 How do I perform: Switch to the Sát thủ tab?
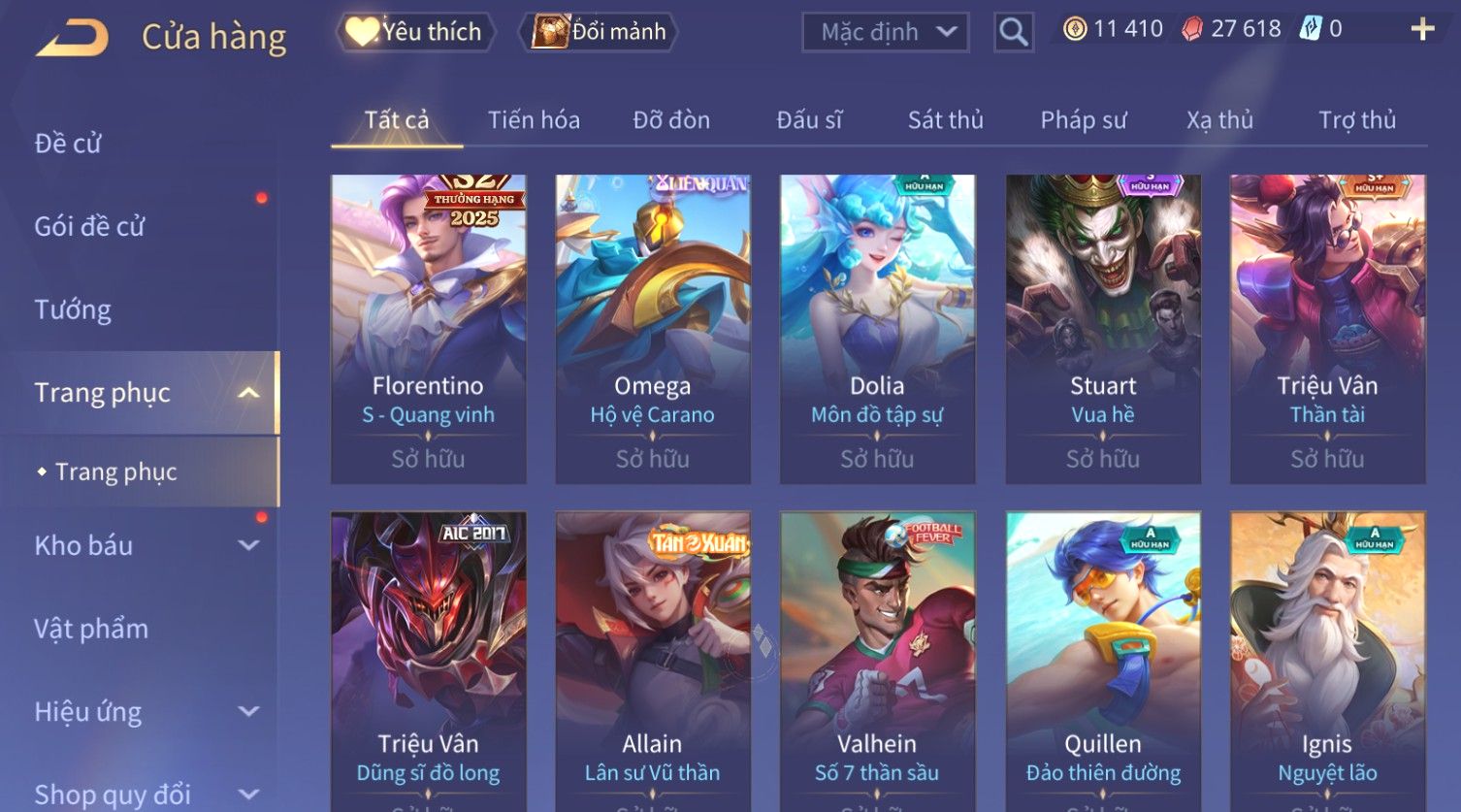pos(946,120)
